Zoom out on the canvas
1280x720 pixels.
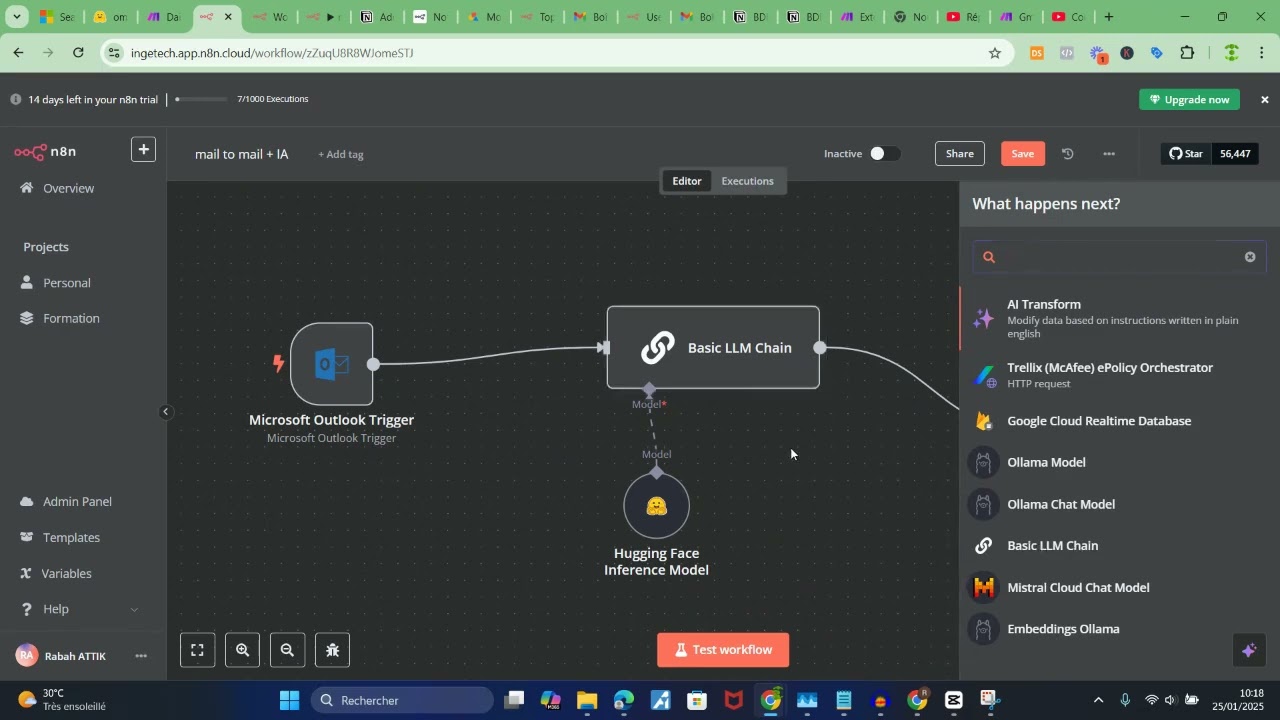point(287,650)
